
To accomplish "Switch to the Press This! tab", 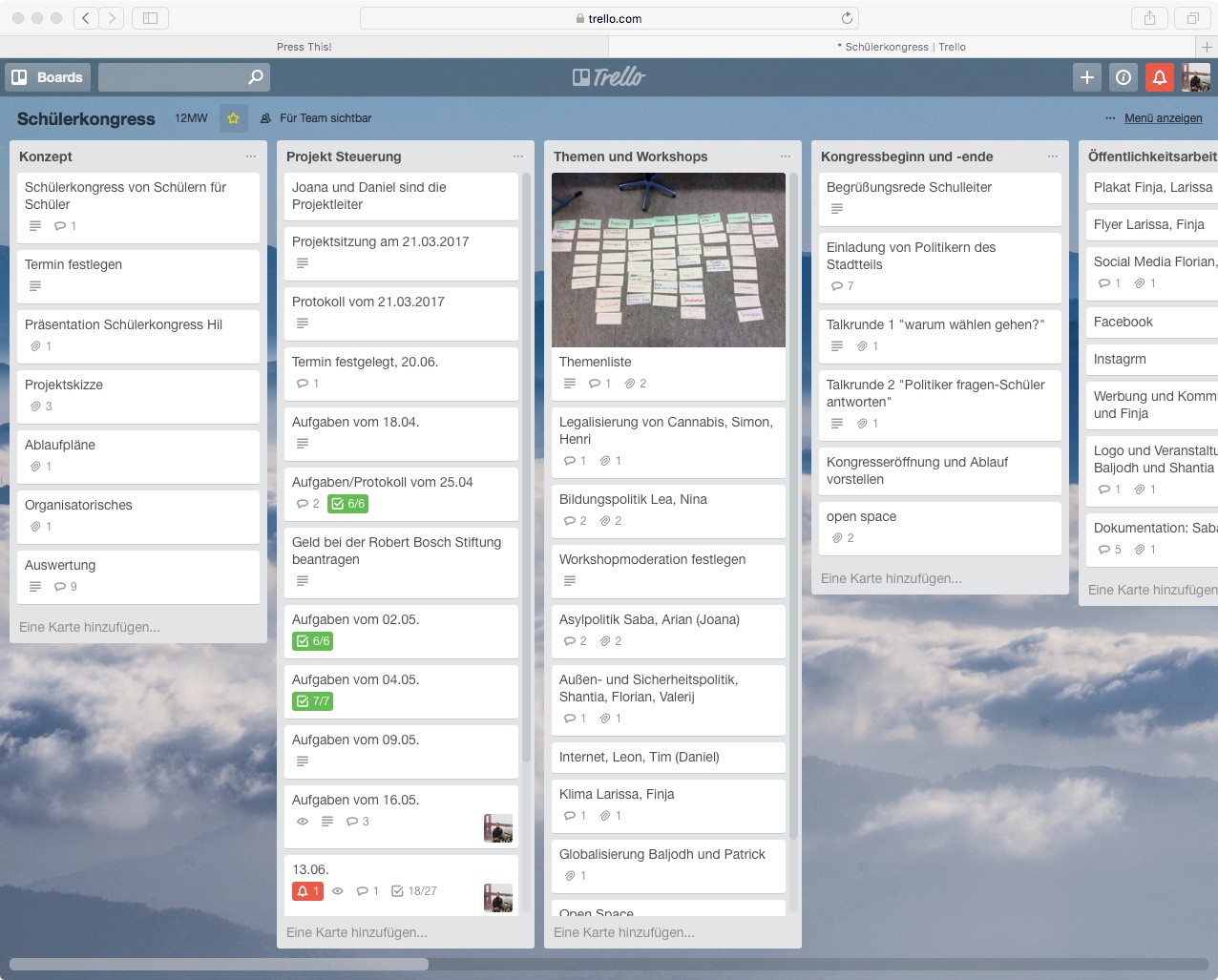I will [304, 47].
